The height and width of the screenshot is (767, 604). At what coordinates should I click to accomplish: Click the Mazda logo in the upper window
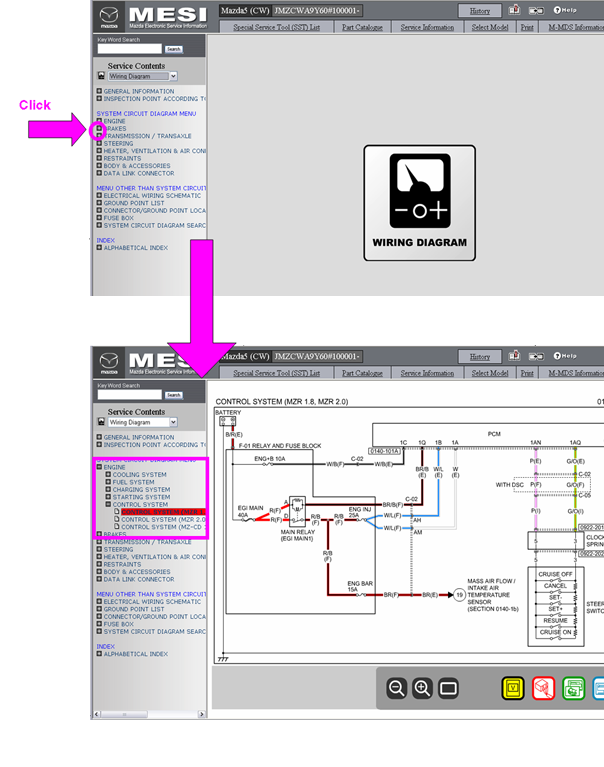tap(109, 18)
